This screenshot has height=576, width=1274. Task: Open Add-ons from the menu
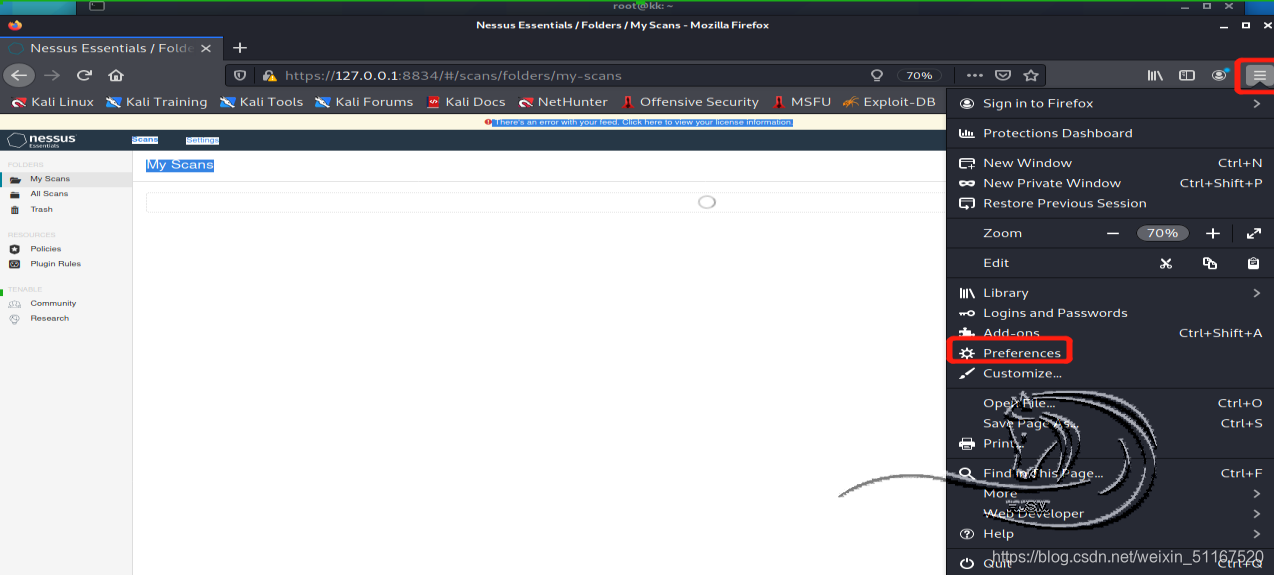(1110, 333)
